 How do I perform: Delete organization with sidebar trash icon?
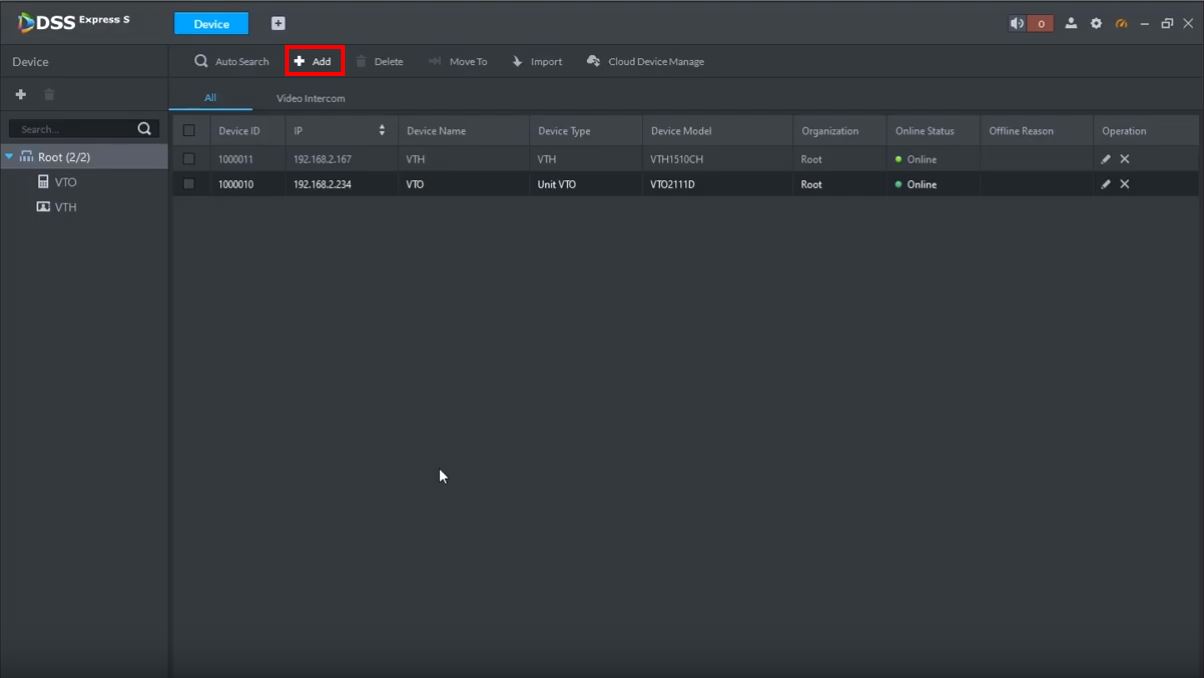click(x=49, y=94)
